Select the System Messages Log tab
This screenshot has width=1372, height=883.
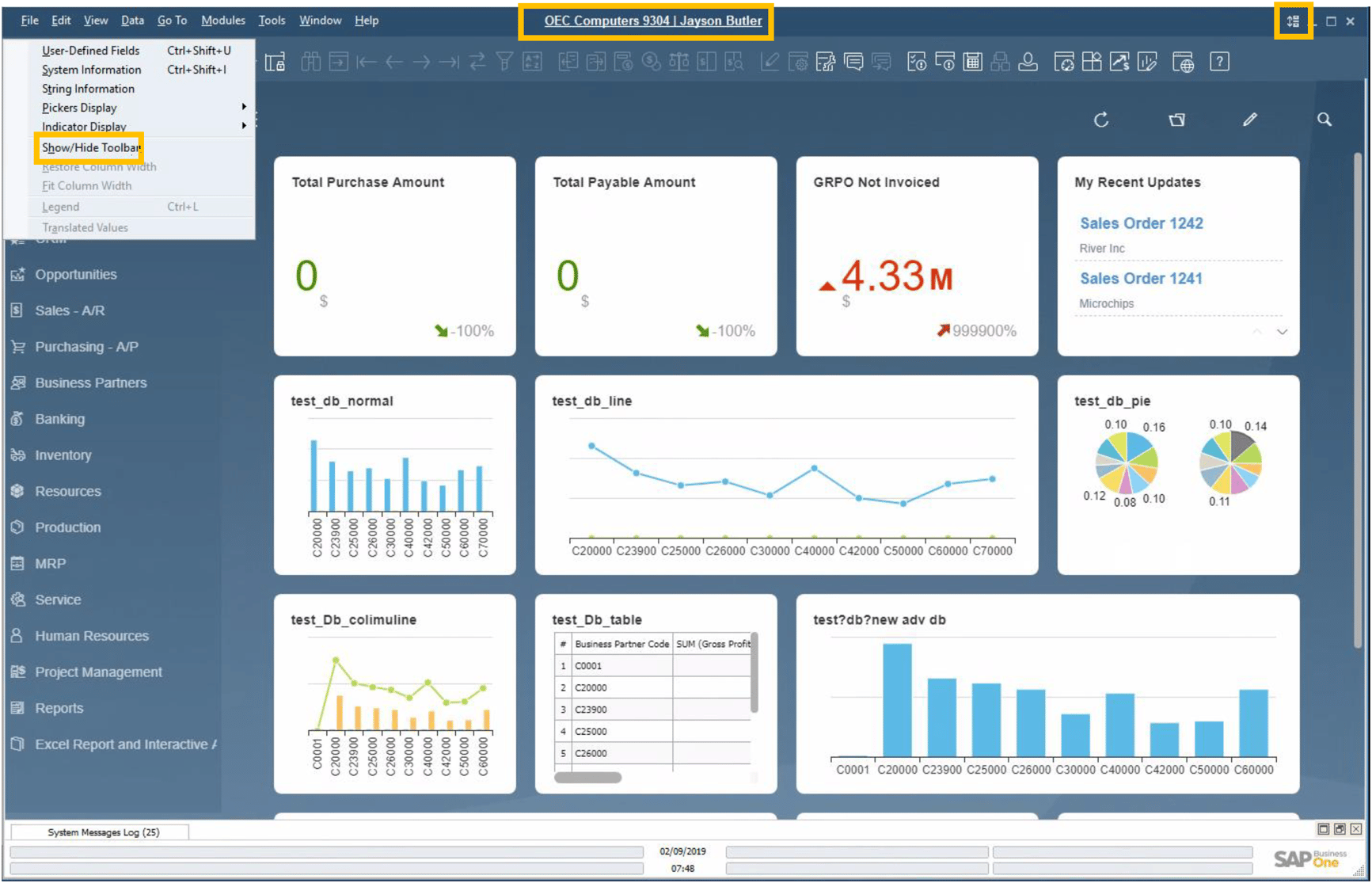coord(103,832)
